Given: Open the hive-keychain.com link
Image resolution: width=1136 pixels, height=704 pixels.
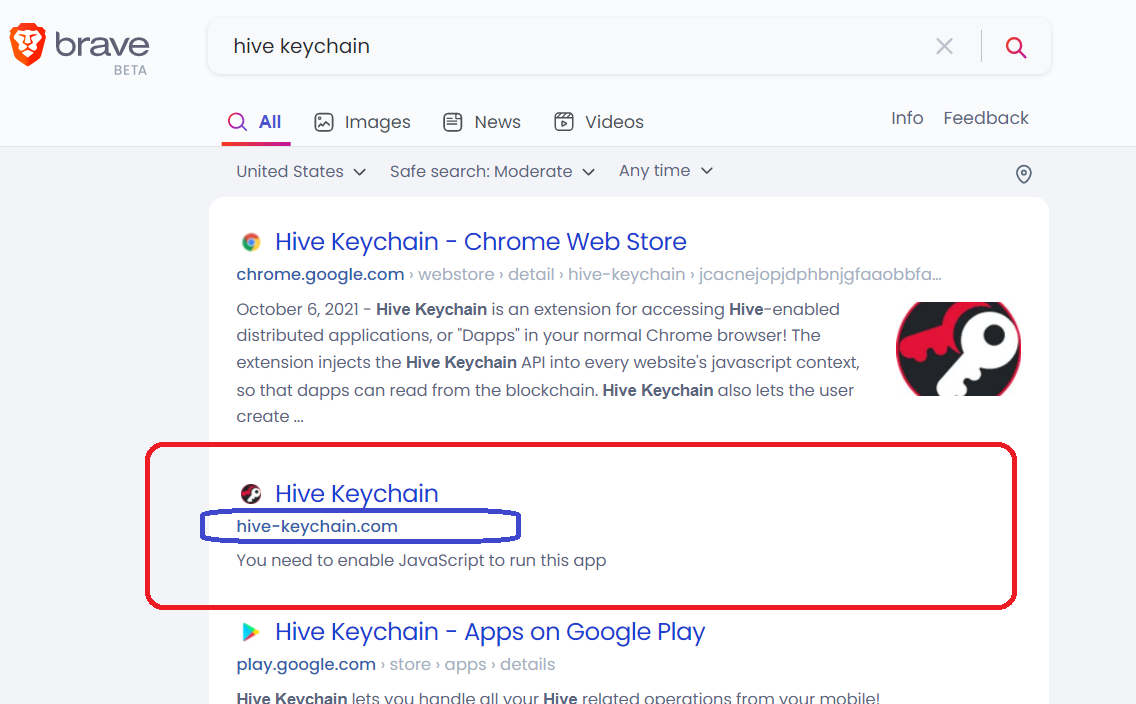Looking at the screenshot, I should pyautogui.click(x=316, y=526).
